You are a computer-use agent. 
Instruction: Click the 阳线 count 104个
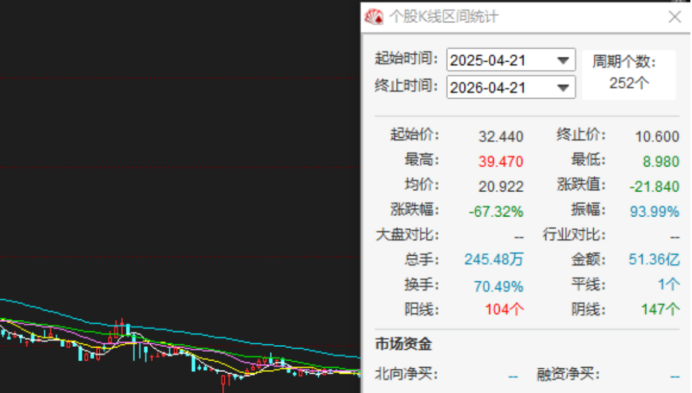click(x=504, y=309)
